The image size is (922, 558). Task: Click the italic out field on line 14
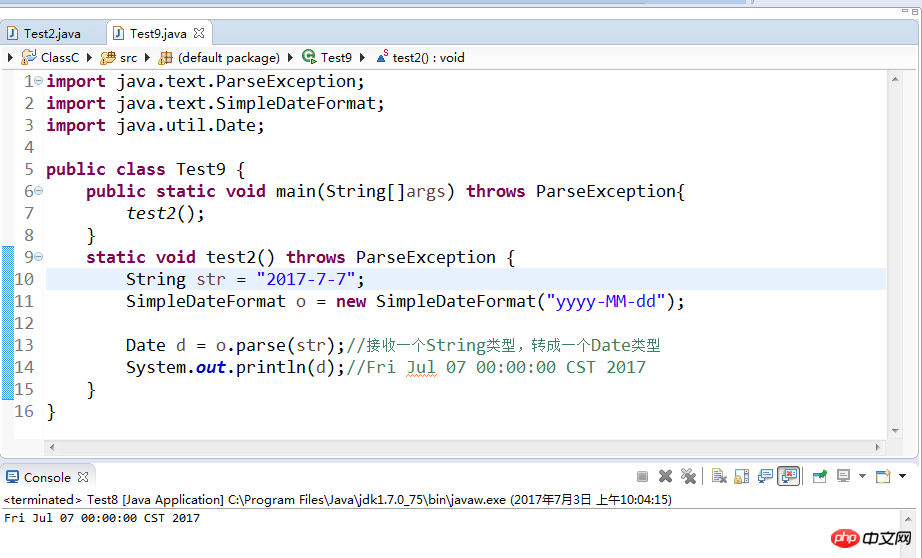click(211, 367)
